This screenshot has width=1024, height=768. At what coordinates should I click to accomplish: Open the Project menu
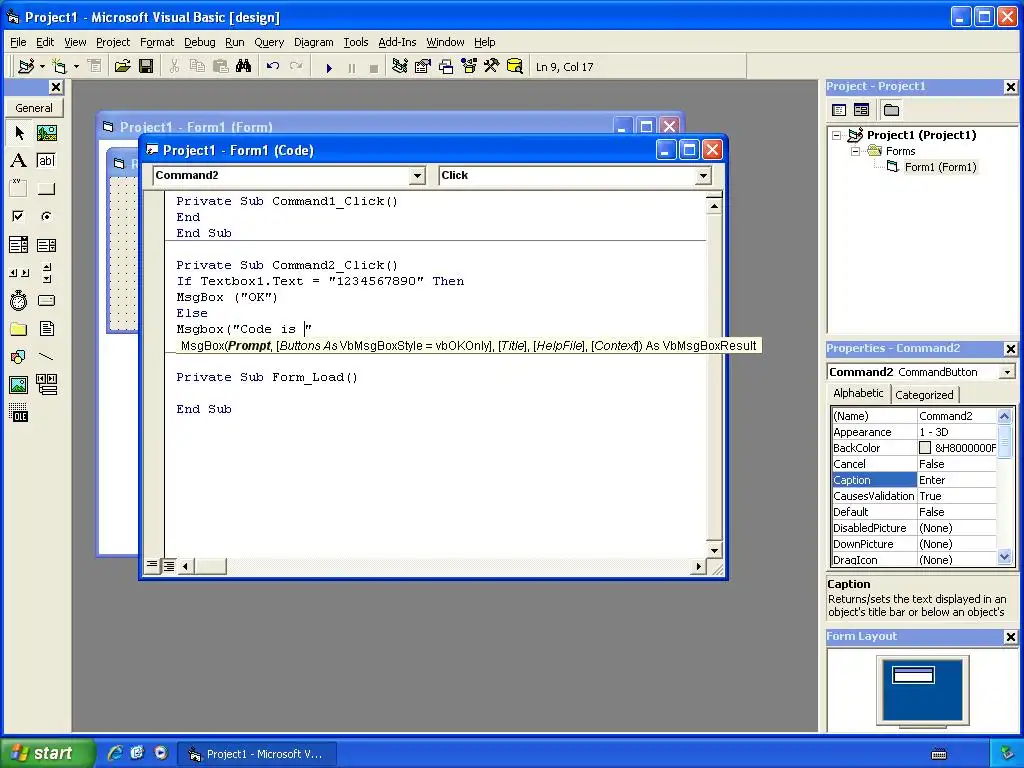(x=113, y=42)
